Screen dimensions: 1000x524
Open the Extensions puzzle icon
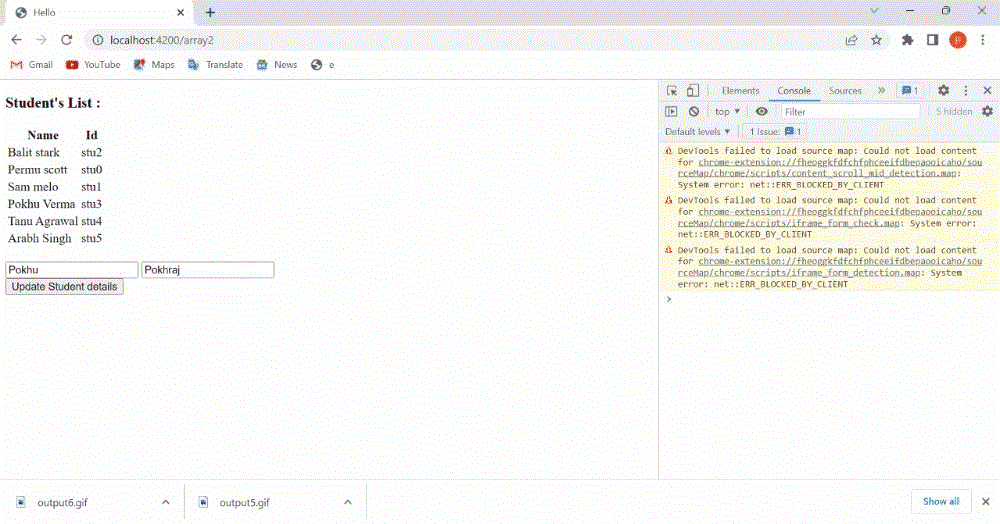click(x=907, y=40)
